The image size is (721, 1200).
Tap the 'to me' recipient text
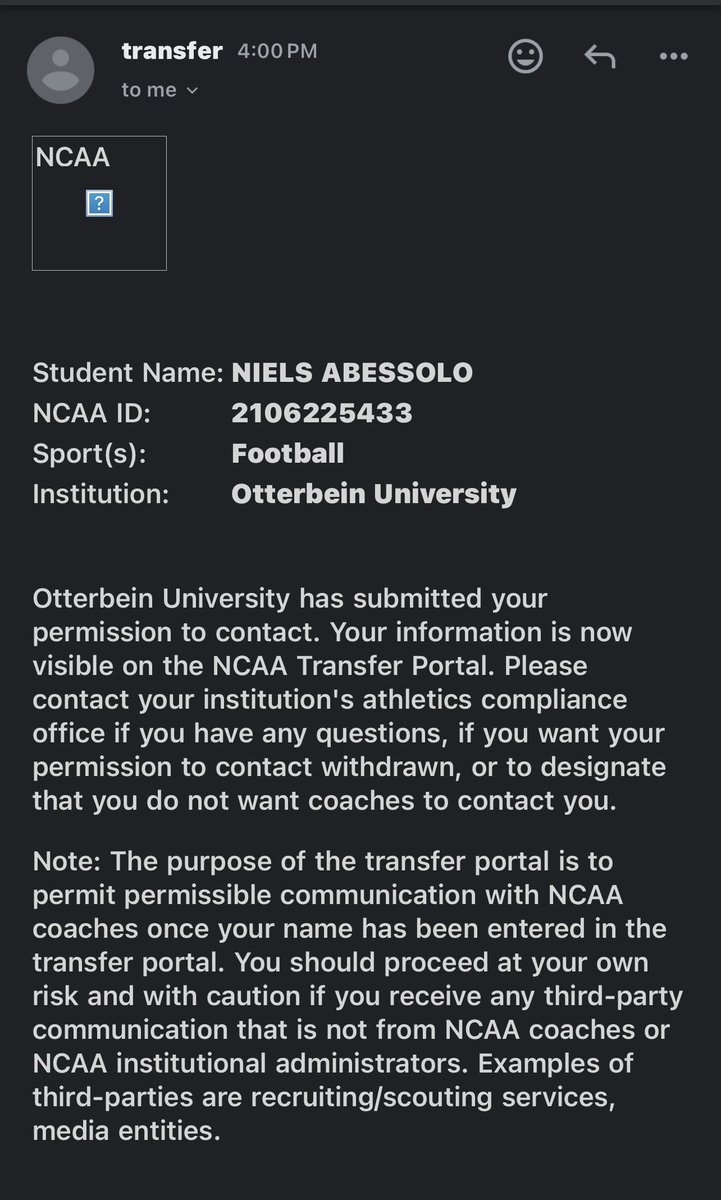click(148, 90)
